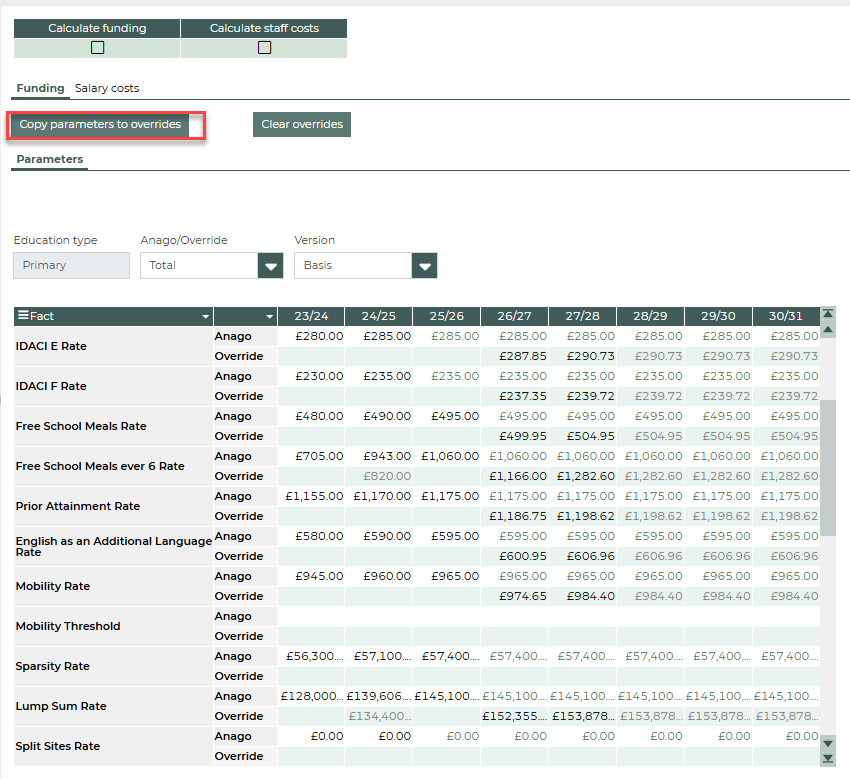Select the Funding tab
Screen dimensions: 850x779
click(40, 88)
